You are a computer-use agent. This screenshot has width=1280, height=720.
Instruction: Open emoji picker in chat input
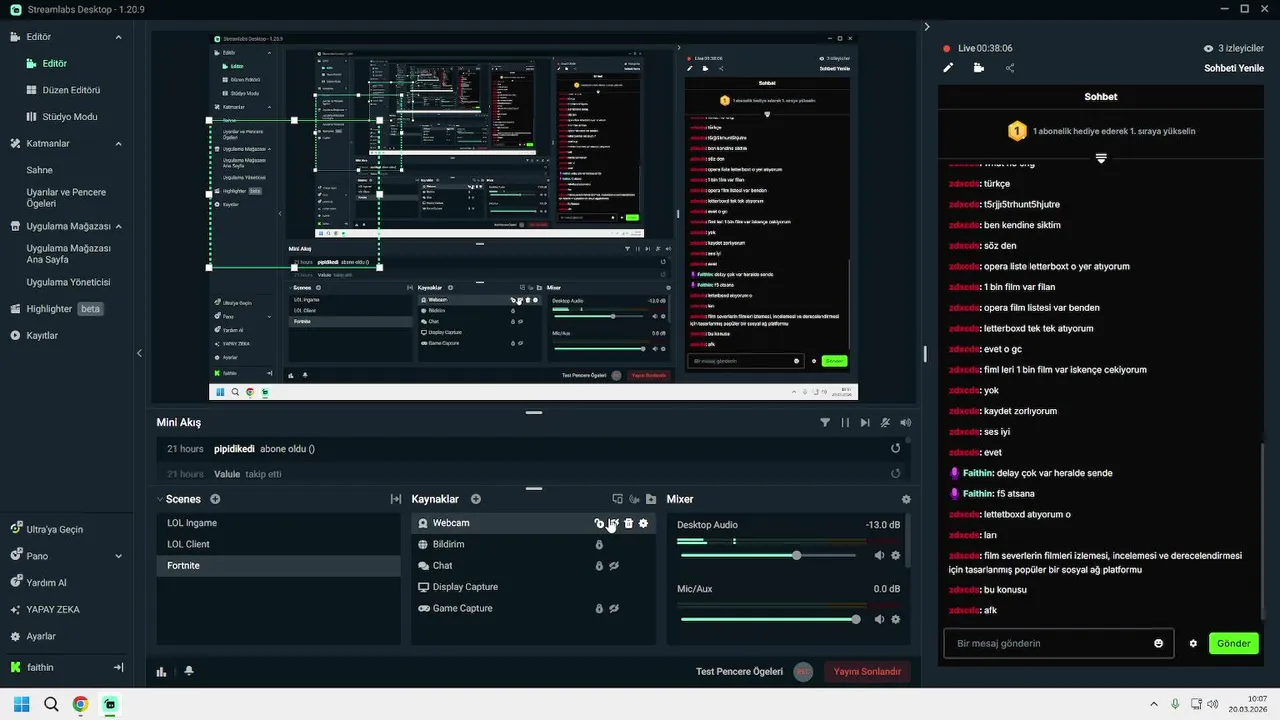(x=1159, y=644)
